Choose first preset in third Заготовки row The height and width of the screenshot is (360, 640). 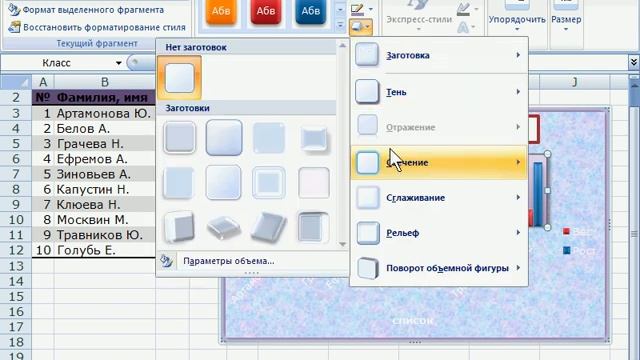click(180, 227)
